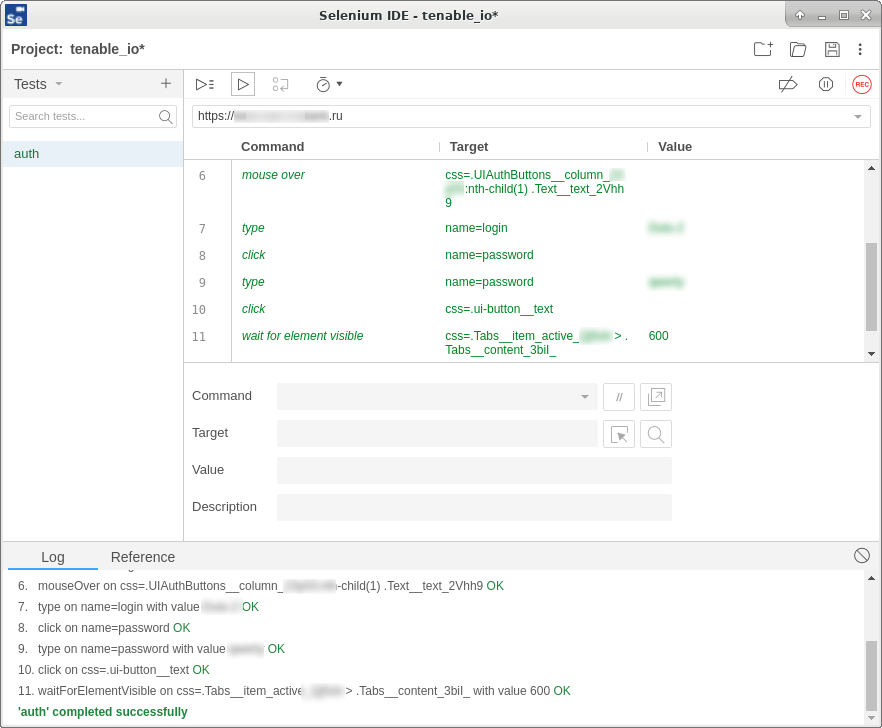Open test execution speed timer
Screen dimensions: 882x728
pyautogui.click(x=329, y=84)
